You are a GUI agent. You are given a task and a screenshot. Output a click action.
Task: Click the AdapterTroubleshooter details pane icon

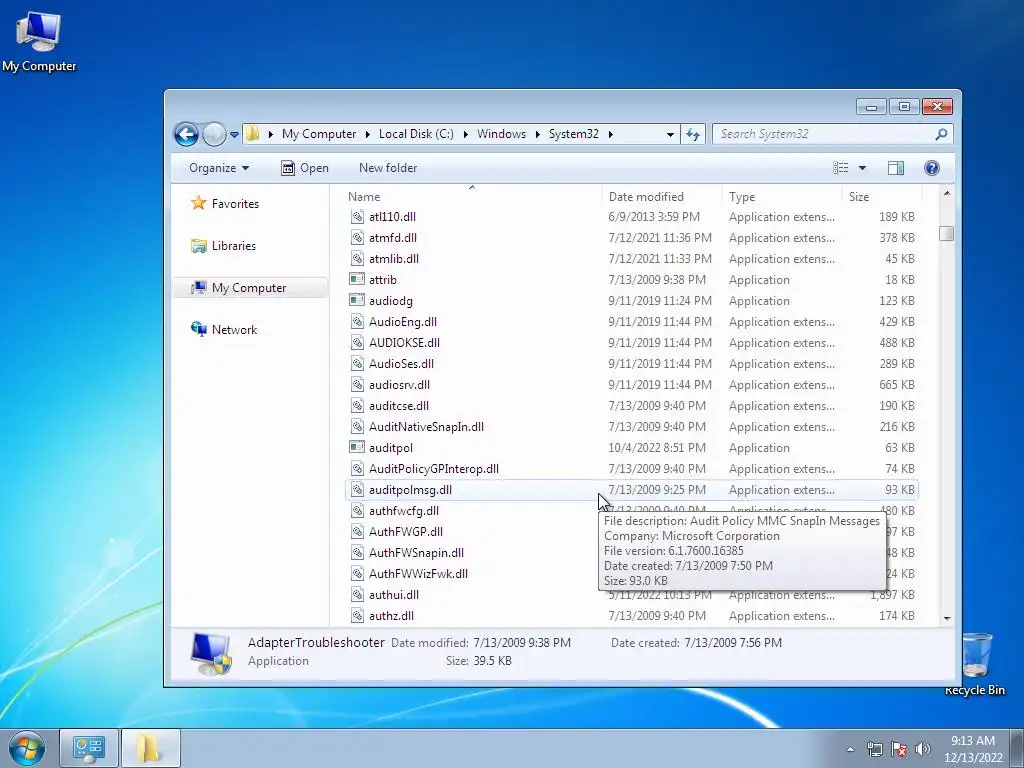coord(210,654)
